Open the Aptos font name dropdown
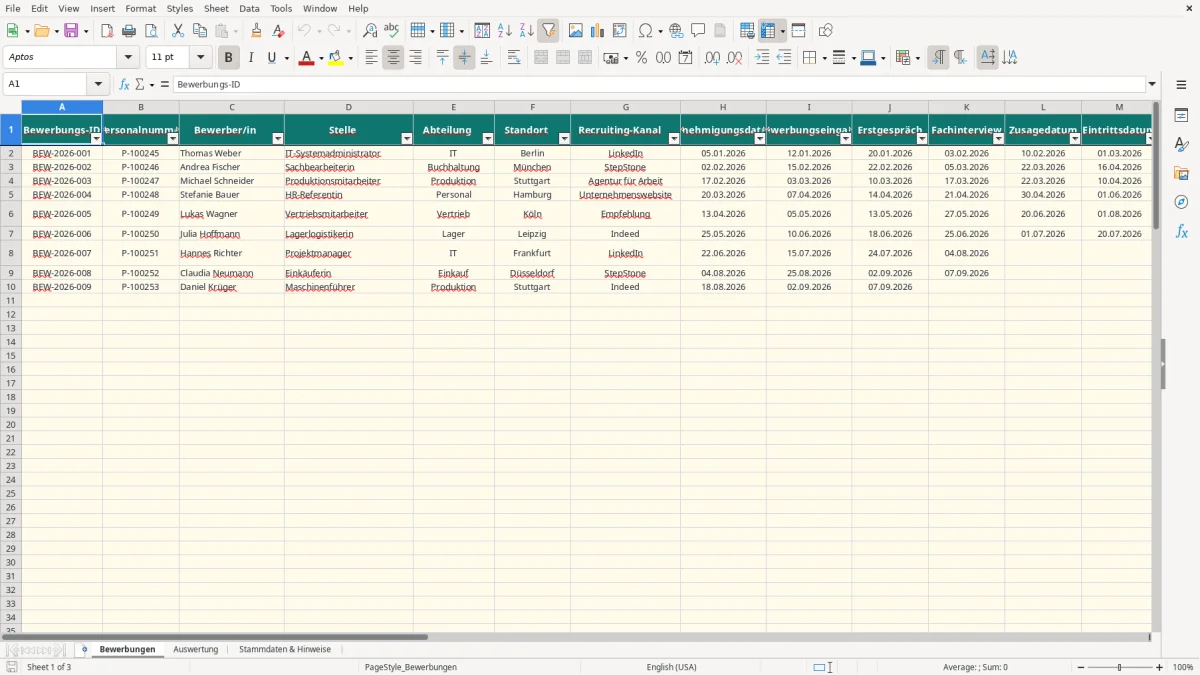The width and height of the screenshot is (1200, 675). 128,58
